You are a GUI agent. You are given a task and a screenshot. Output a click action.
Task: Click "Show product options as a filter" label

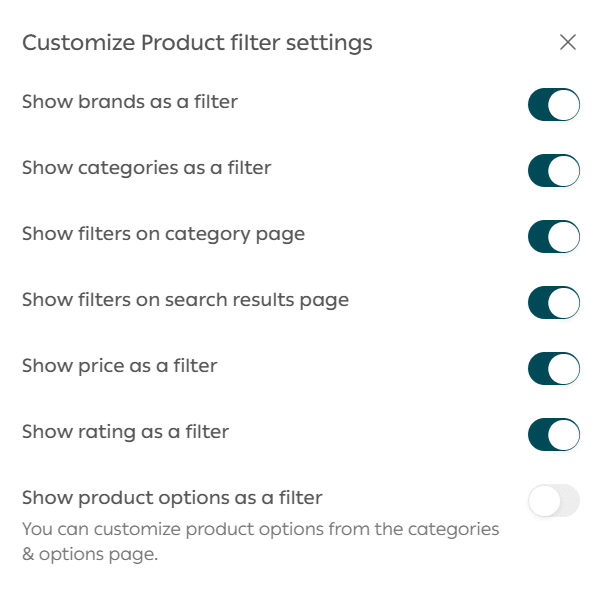click(172, 498)
